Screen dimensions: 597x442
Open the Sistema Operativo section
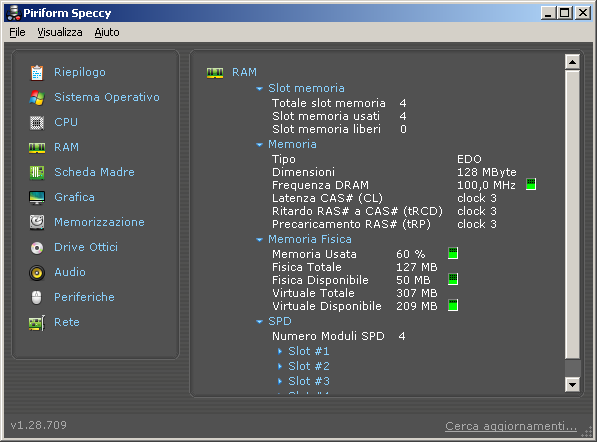tap(107, 97)
